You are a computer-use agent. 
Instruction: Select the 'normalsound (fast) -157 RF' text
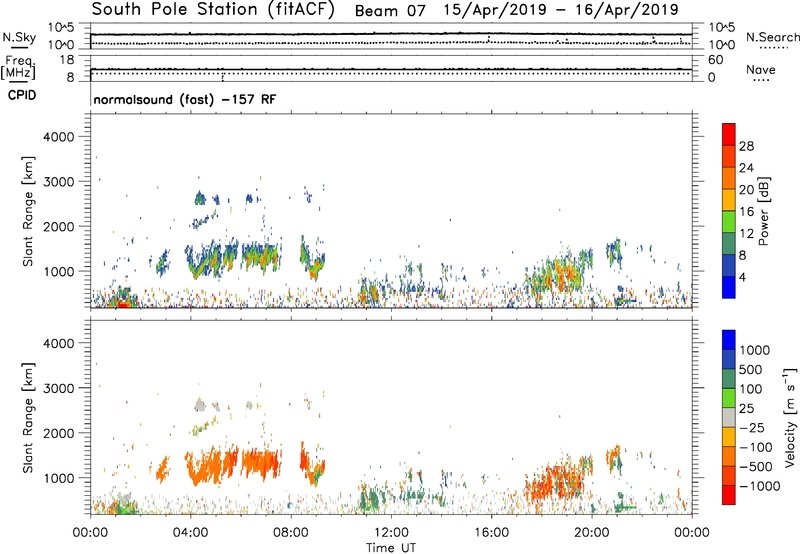click(185, 99)
